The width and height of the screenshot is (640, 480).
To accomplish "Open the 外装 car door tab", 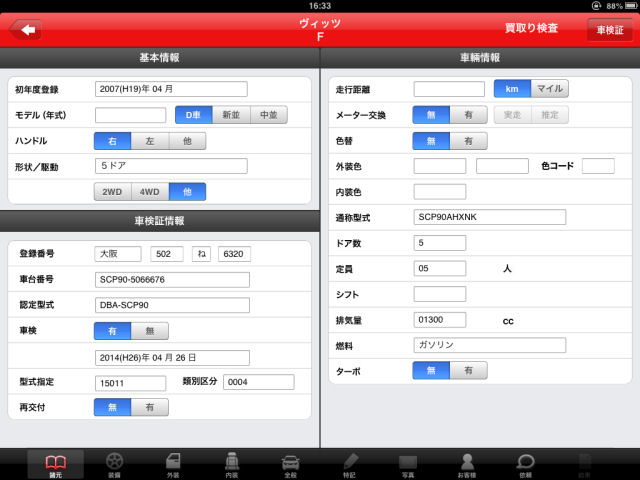I will pos(173,465).
